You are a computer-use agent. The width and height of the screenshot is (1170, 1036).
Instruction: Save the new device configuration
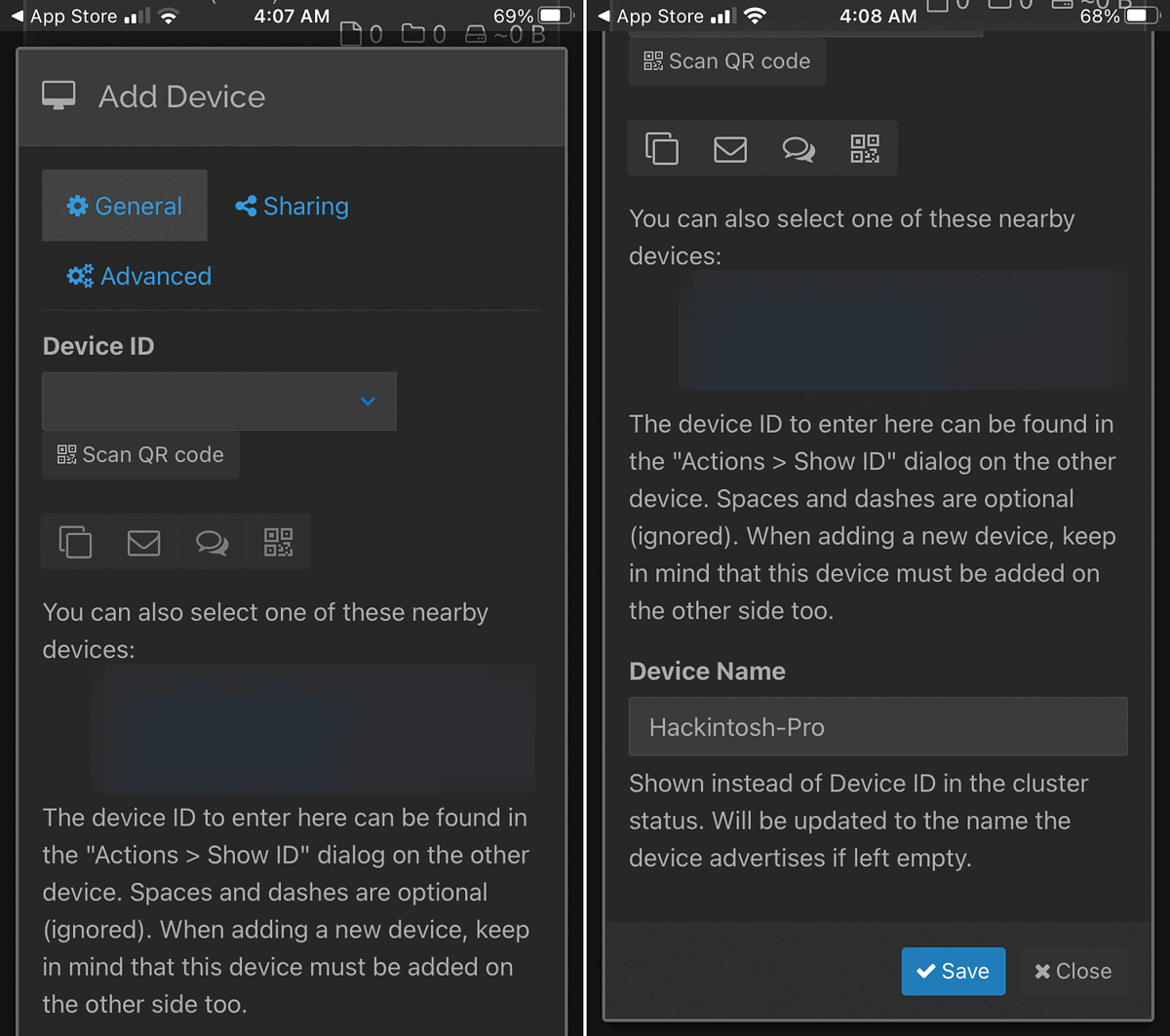point(953,971)
